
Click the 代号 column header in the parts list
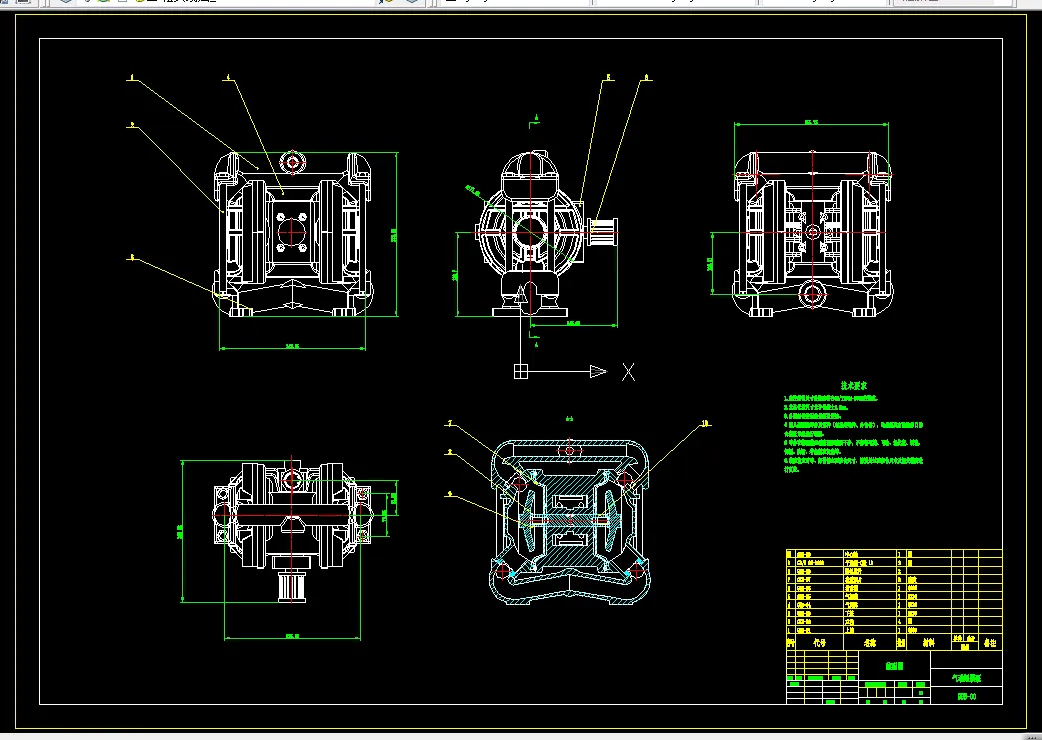pos(819,643)
